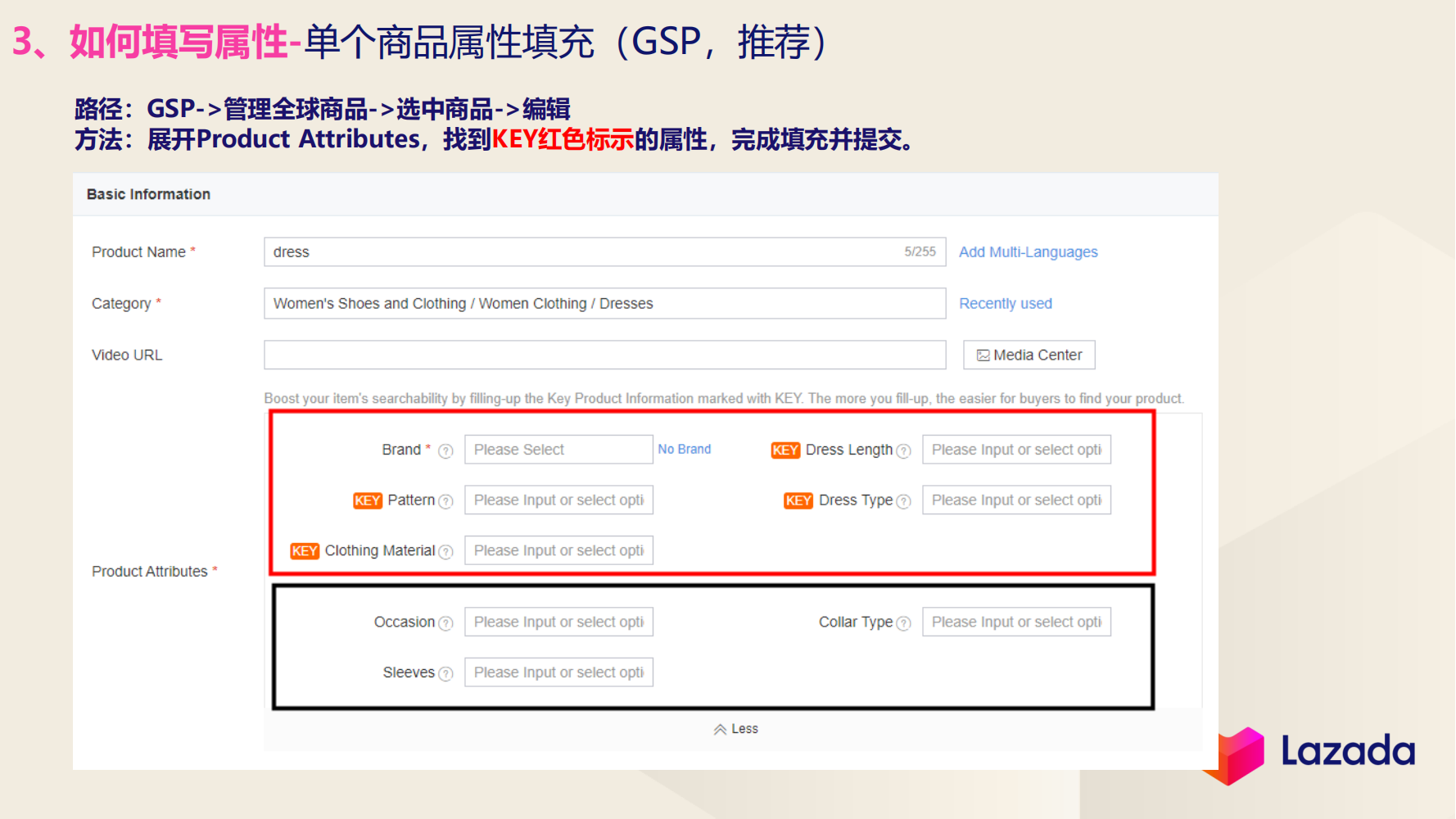Viewport: 1456px width, 819px height.
Task: Click the image icon inside Media Center button
Action: [983, 355]
